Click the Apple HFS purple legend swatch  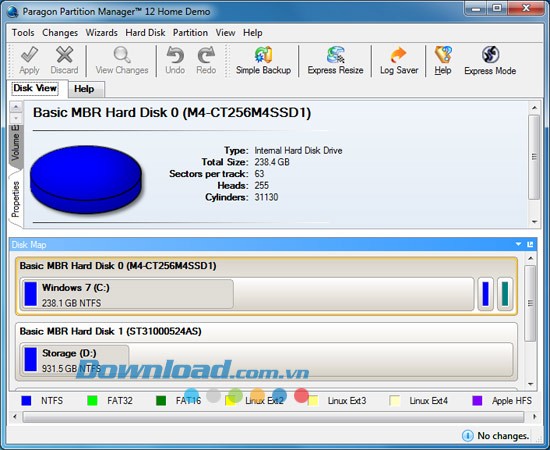pos(477,401)
